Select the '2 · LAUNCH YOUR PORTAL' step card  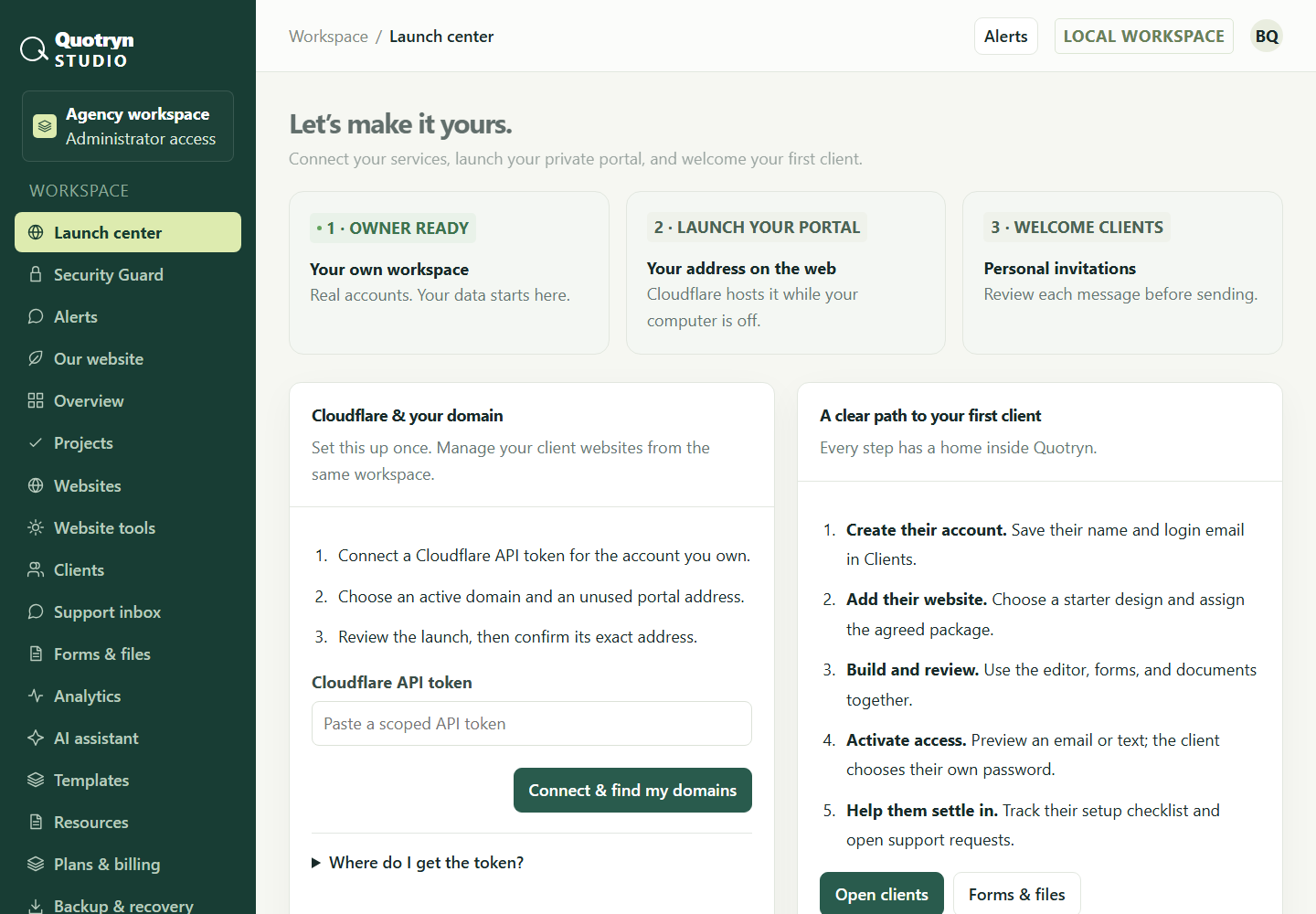coord(786,272)
